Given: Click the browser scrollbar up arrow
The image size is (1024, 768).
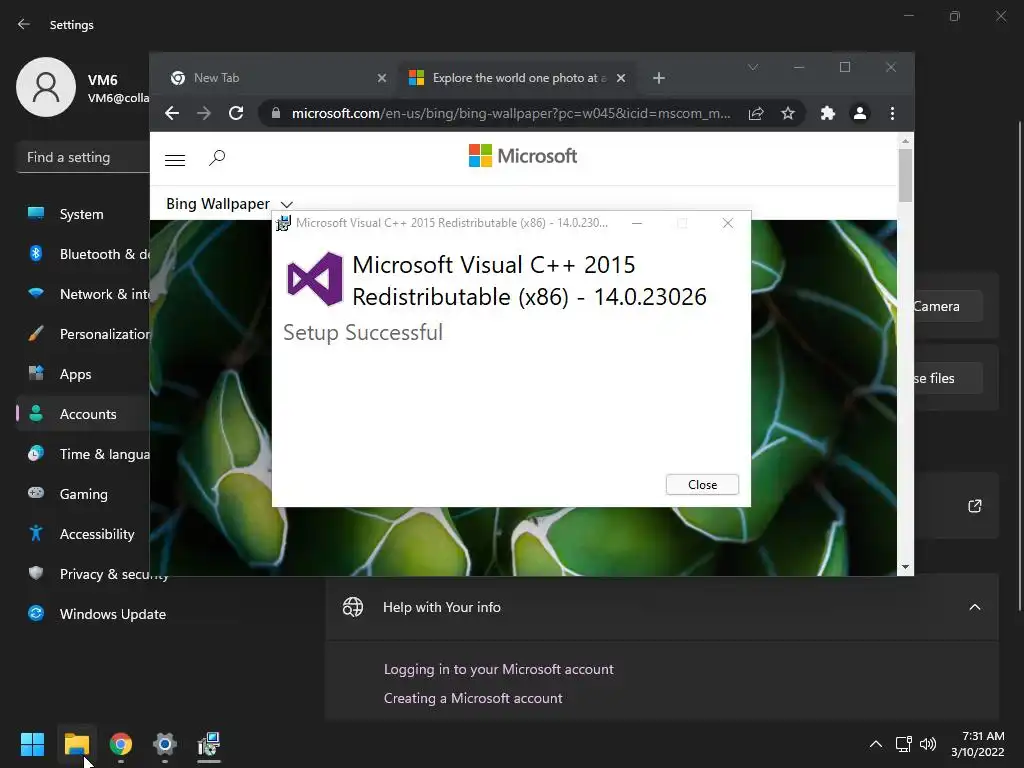Looking at the screenshot, I should [905, 140].
